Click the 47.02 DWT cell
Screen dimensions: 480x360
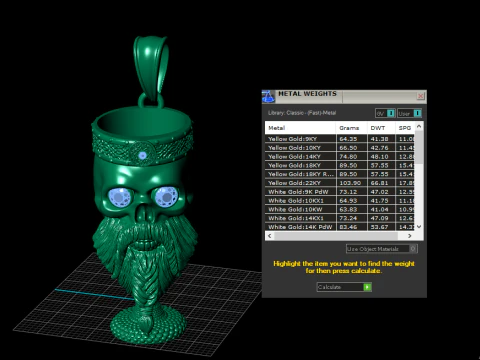coord(381,192)
